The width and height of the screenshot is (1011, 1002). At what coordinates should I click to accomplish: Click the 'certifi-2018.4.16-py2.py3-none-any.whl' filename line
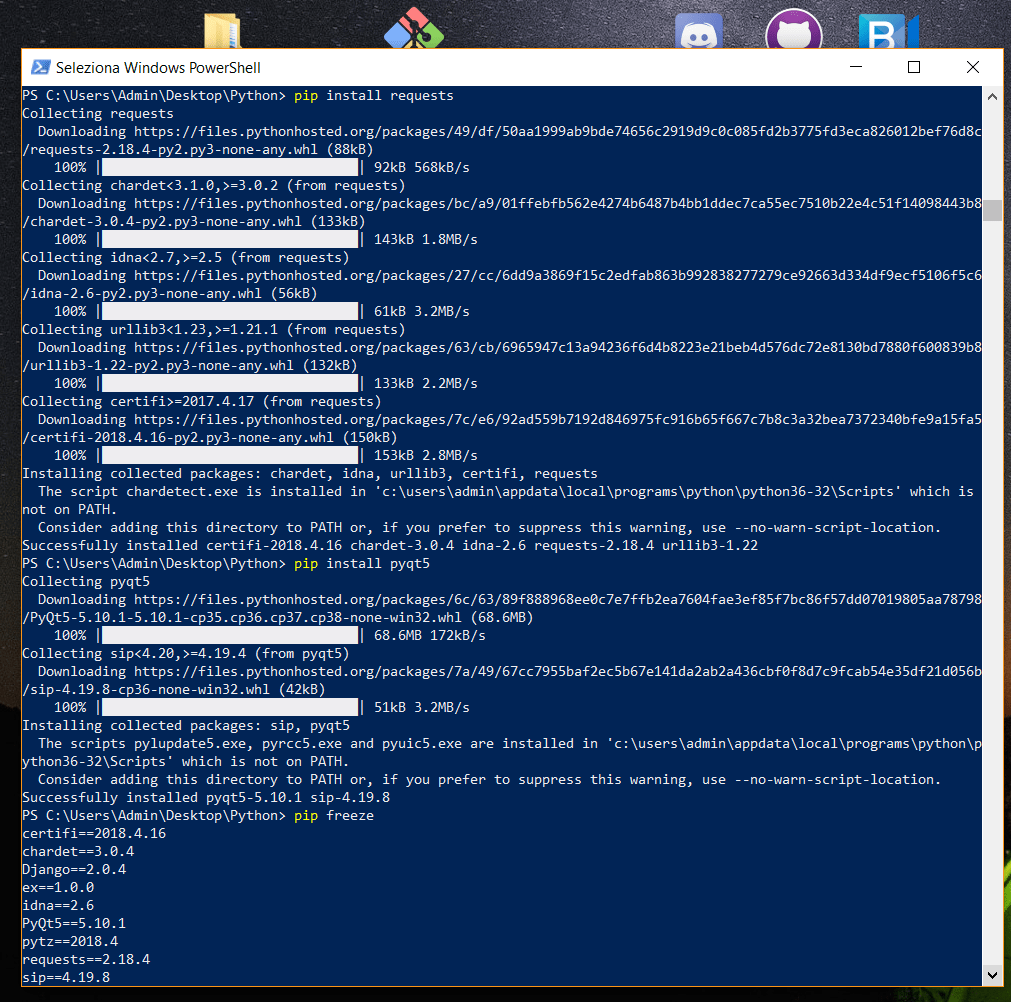click(x=210, y=438)
